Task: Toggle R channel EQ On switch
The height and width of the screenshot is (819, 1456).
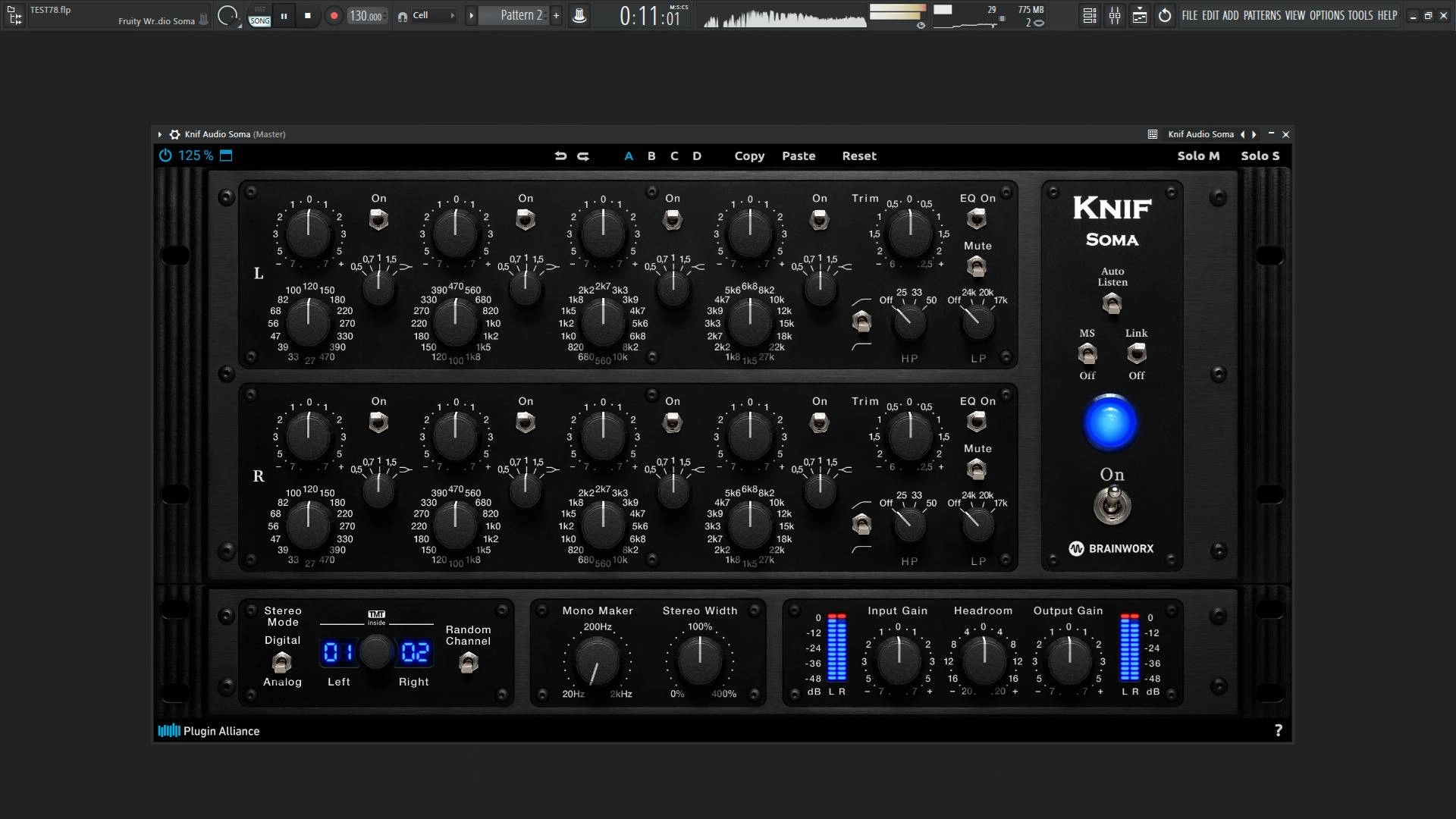Action: point(977,422)
